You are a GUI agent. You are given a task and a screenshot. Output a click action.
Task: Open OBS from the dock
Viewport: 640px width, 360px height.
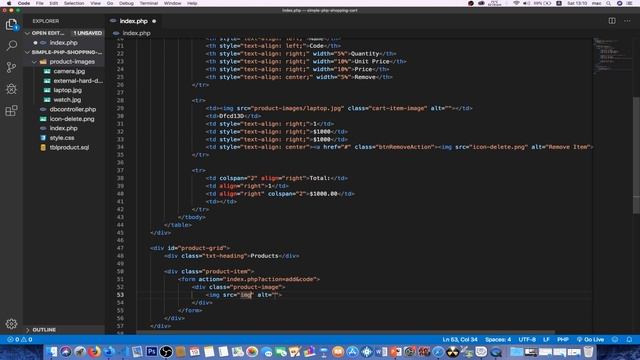(x=166, y=351)
